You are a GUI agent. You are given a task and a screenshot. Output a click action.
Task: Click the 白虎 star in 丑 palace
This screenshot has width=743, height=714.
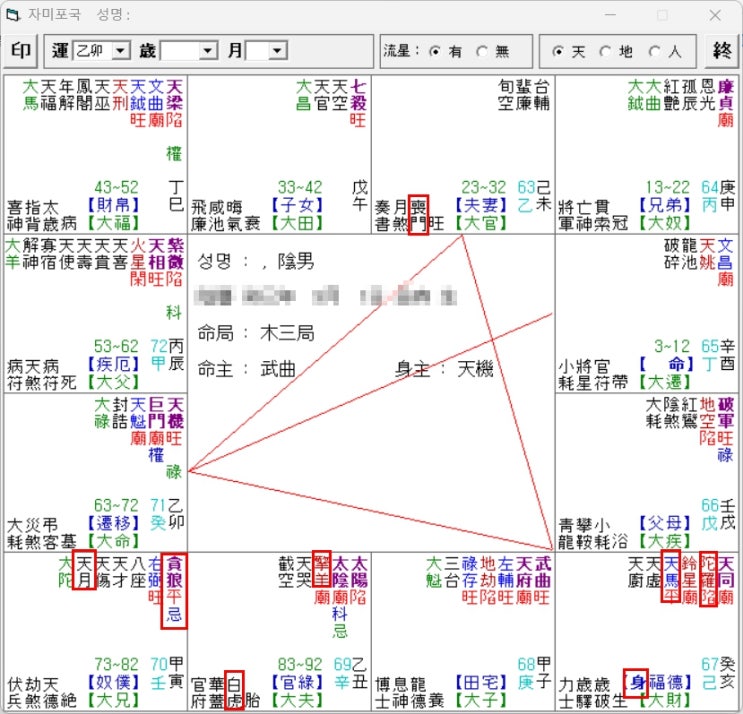pyautogui.click(x=234, y=691)
